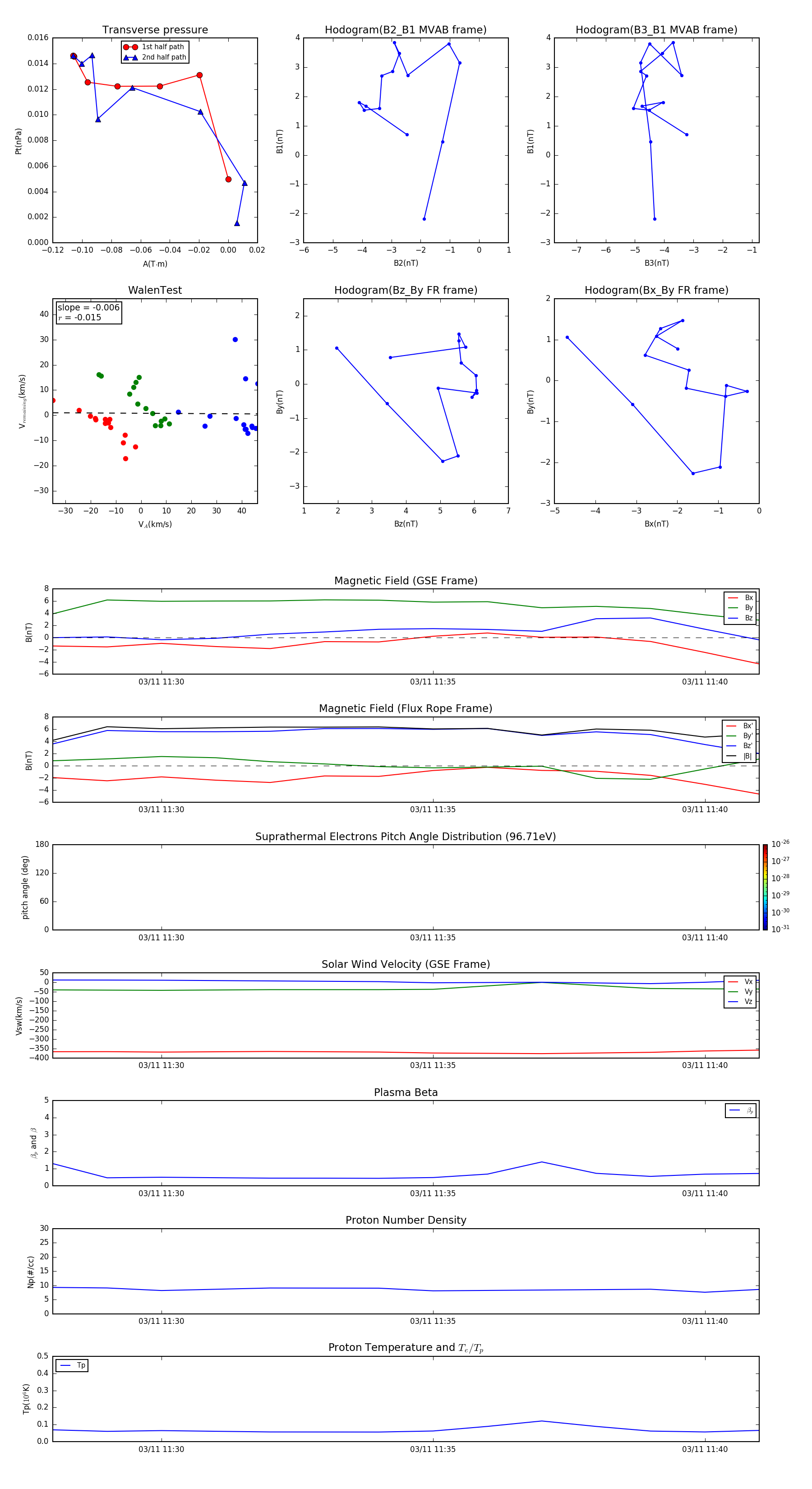Click the lowest blue triangle in Transverse pressure plot
Image resolution: width=812 pixels, height=1489 pixels.
pyautogui.click(x=237, y=224)
